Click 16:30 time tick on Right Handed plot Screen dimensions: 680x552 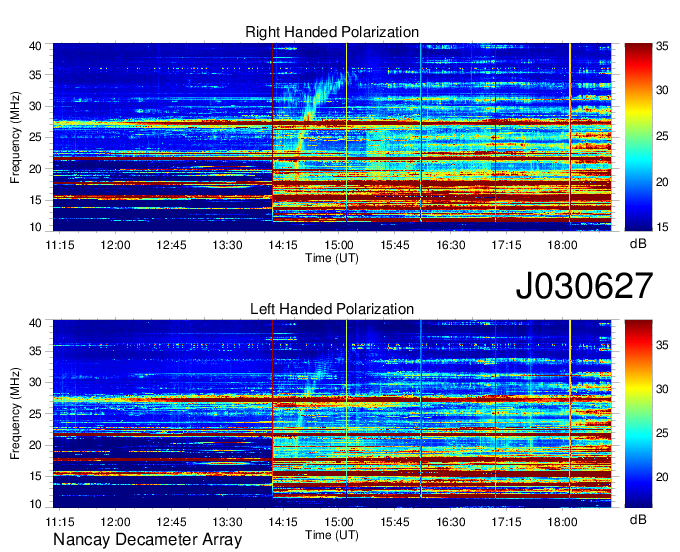click(x=451, y=245)
